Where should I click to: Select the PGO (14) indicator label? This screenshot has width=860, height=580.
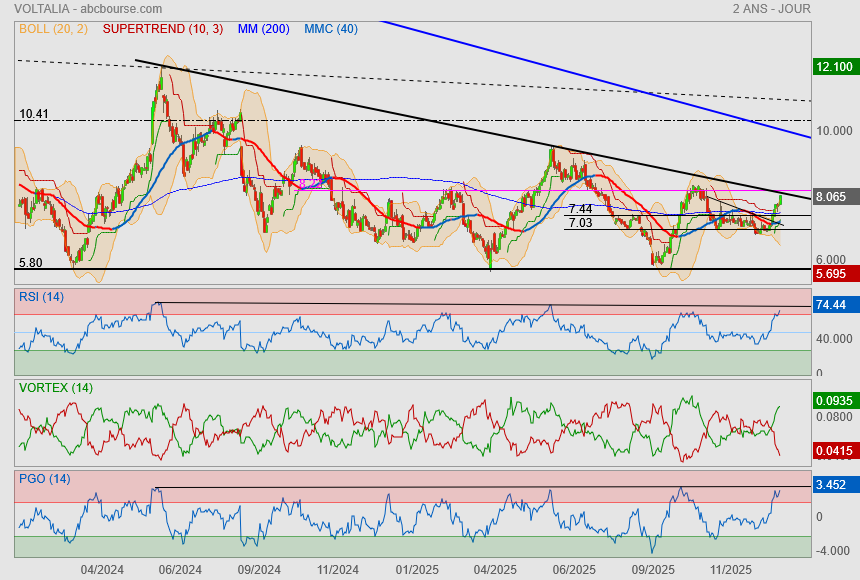point(42,478)
